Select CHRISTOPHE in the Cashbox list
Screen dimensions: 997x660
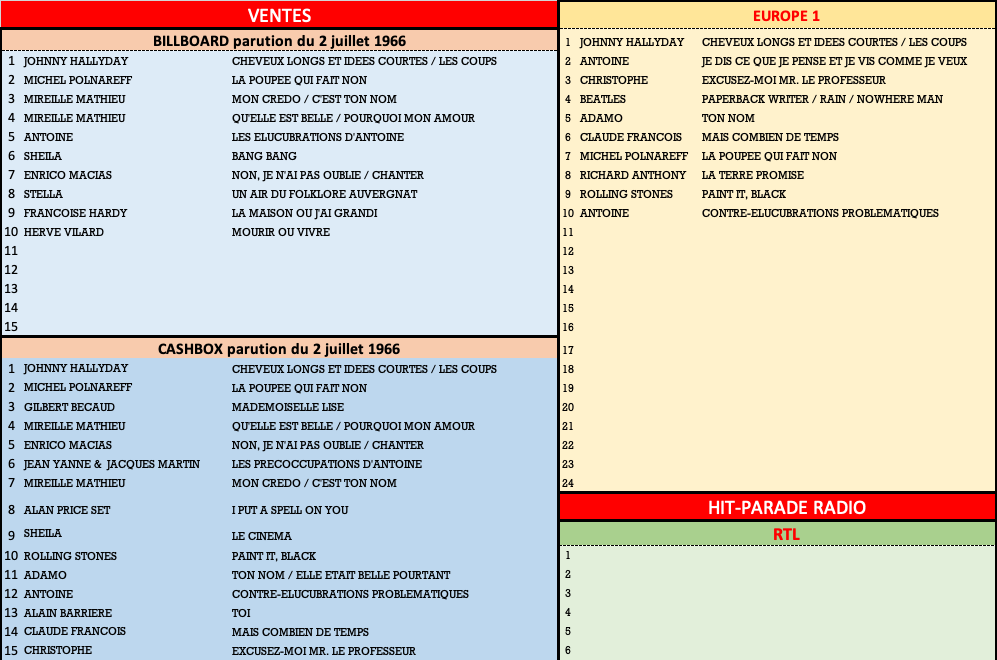coord(58,651)
